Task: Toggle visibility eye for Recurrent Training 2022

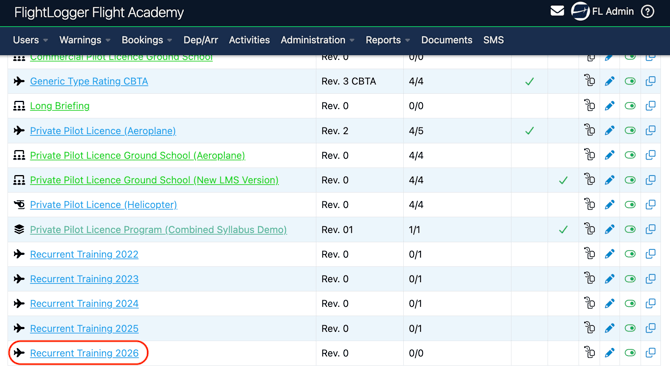Action: click(x=630, y=254)
